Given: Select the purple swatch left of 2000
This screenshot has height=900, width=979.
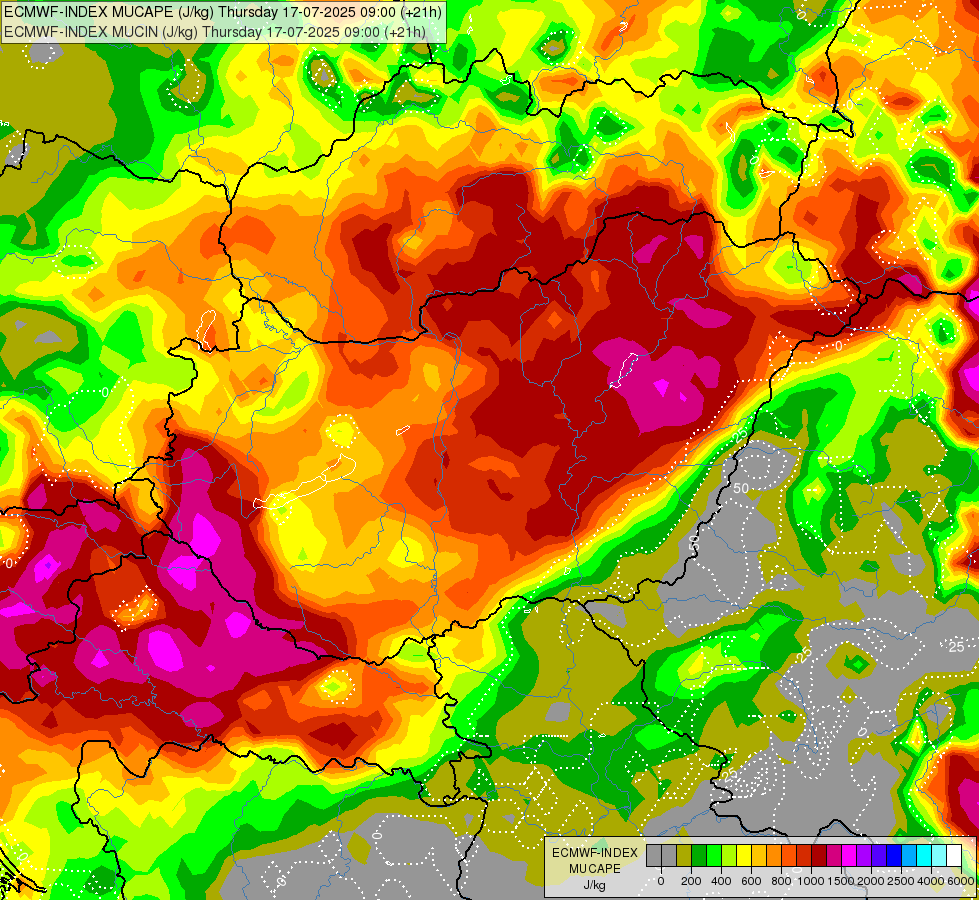Looking at the screenshot, I should click(x=865, y=855).
